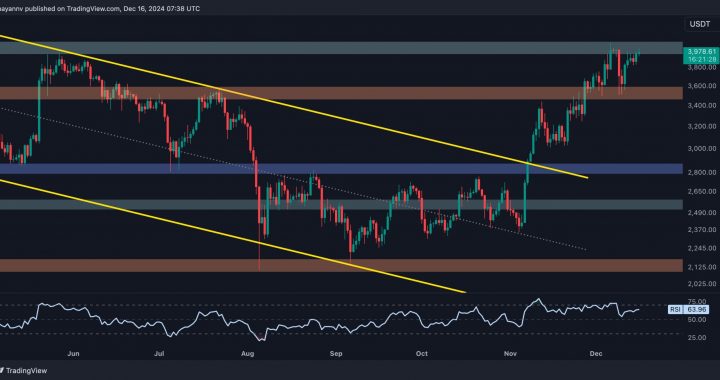The image size is (720, 380).
Task: Click the candle countdown 16:21:28
Action: [x=701, y=59]
